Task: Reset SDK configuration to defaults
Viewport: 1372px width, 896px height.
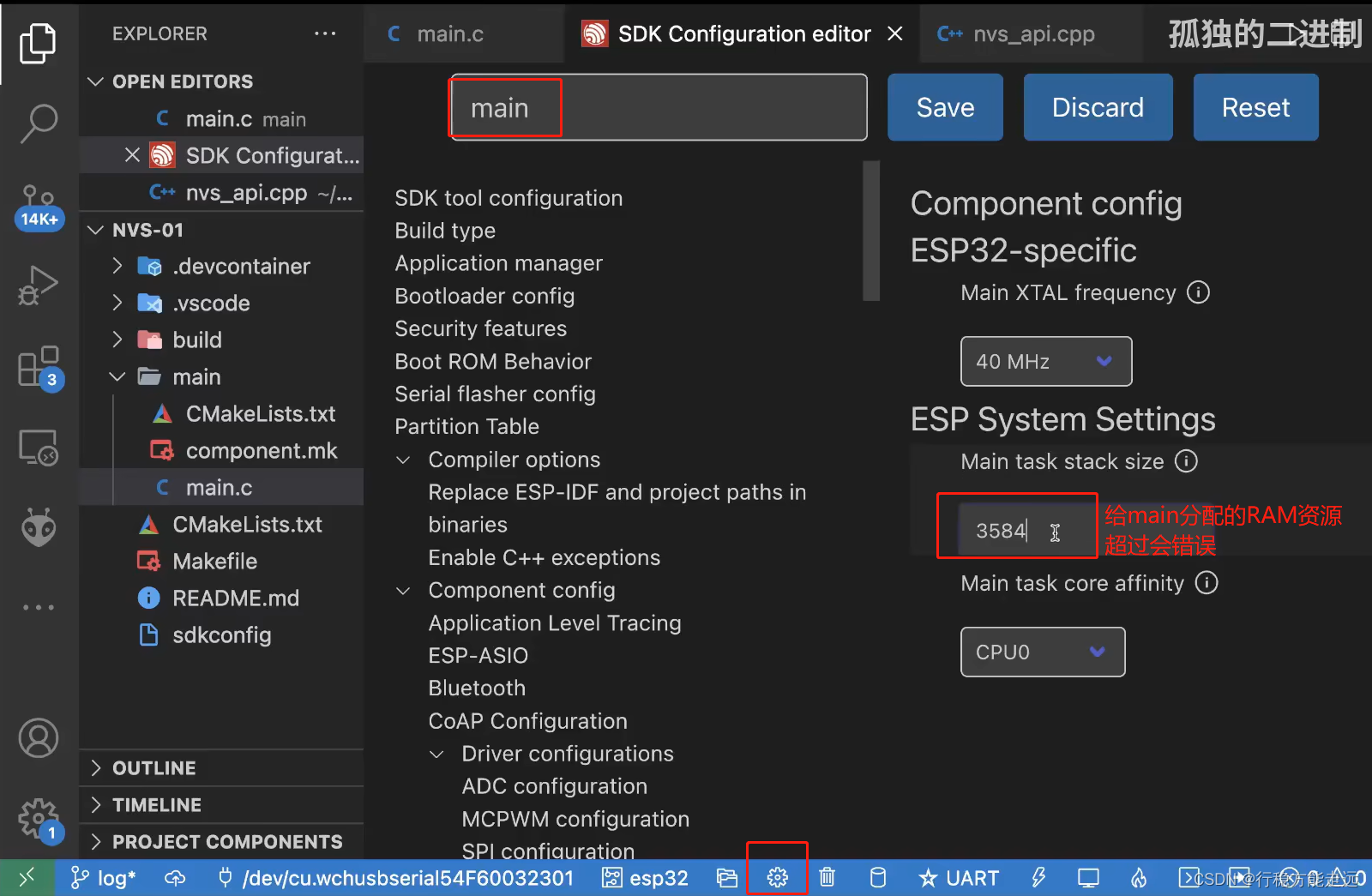Action: pos(1255,107)
